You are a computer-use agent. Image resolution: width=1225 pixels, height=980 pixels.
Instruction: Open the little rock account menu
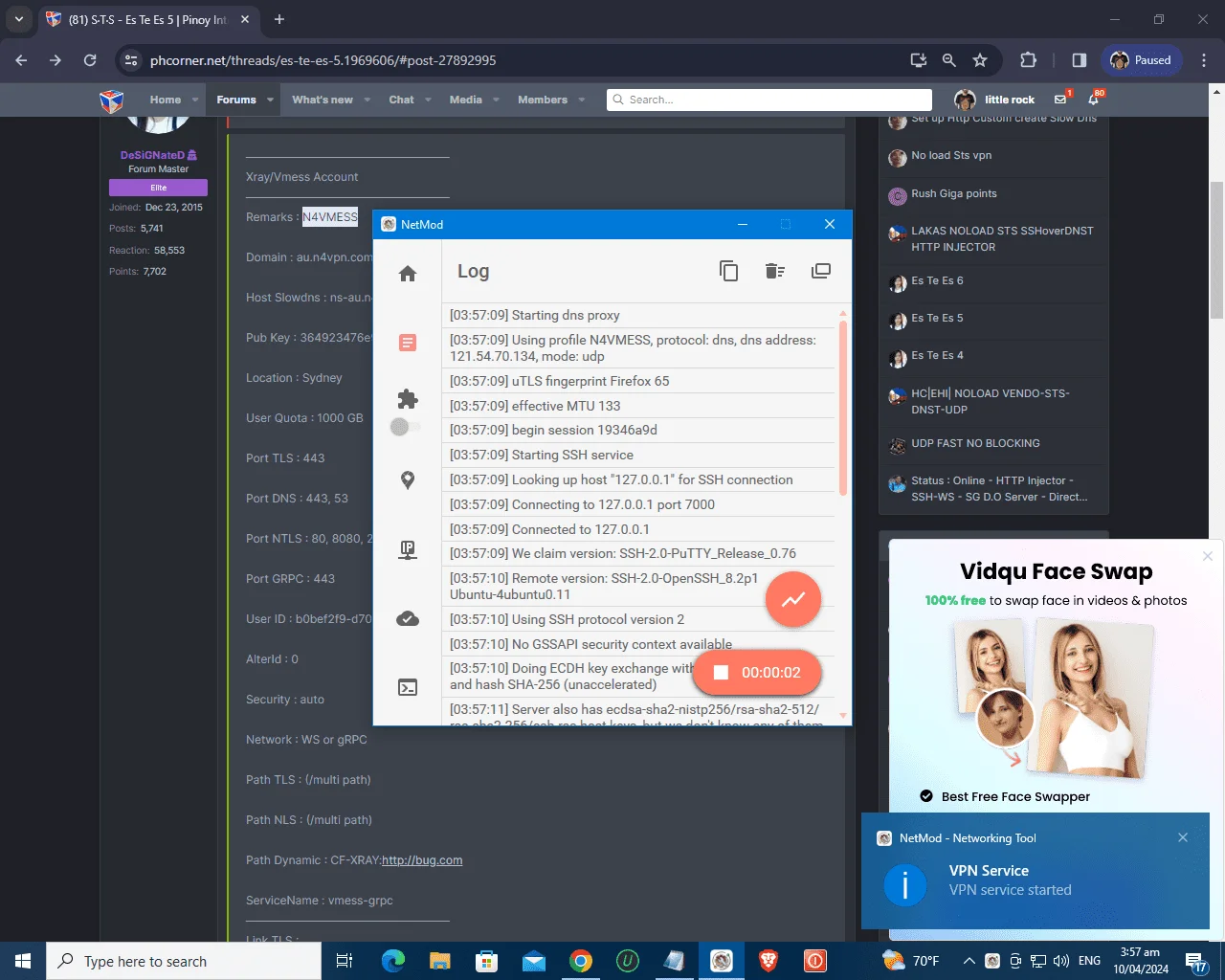(x=994, y=100)
